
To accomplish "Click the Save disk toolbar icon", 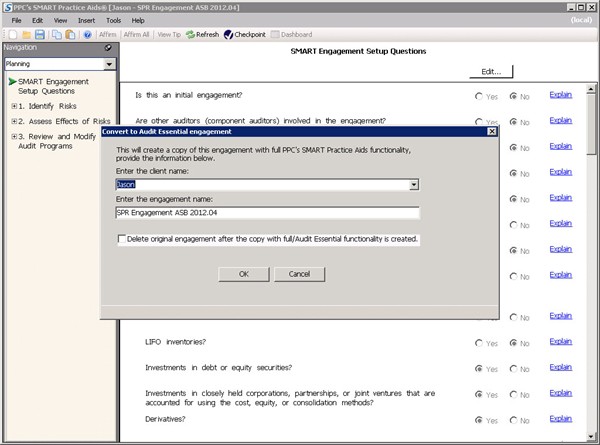I will click(39, 34).
